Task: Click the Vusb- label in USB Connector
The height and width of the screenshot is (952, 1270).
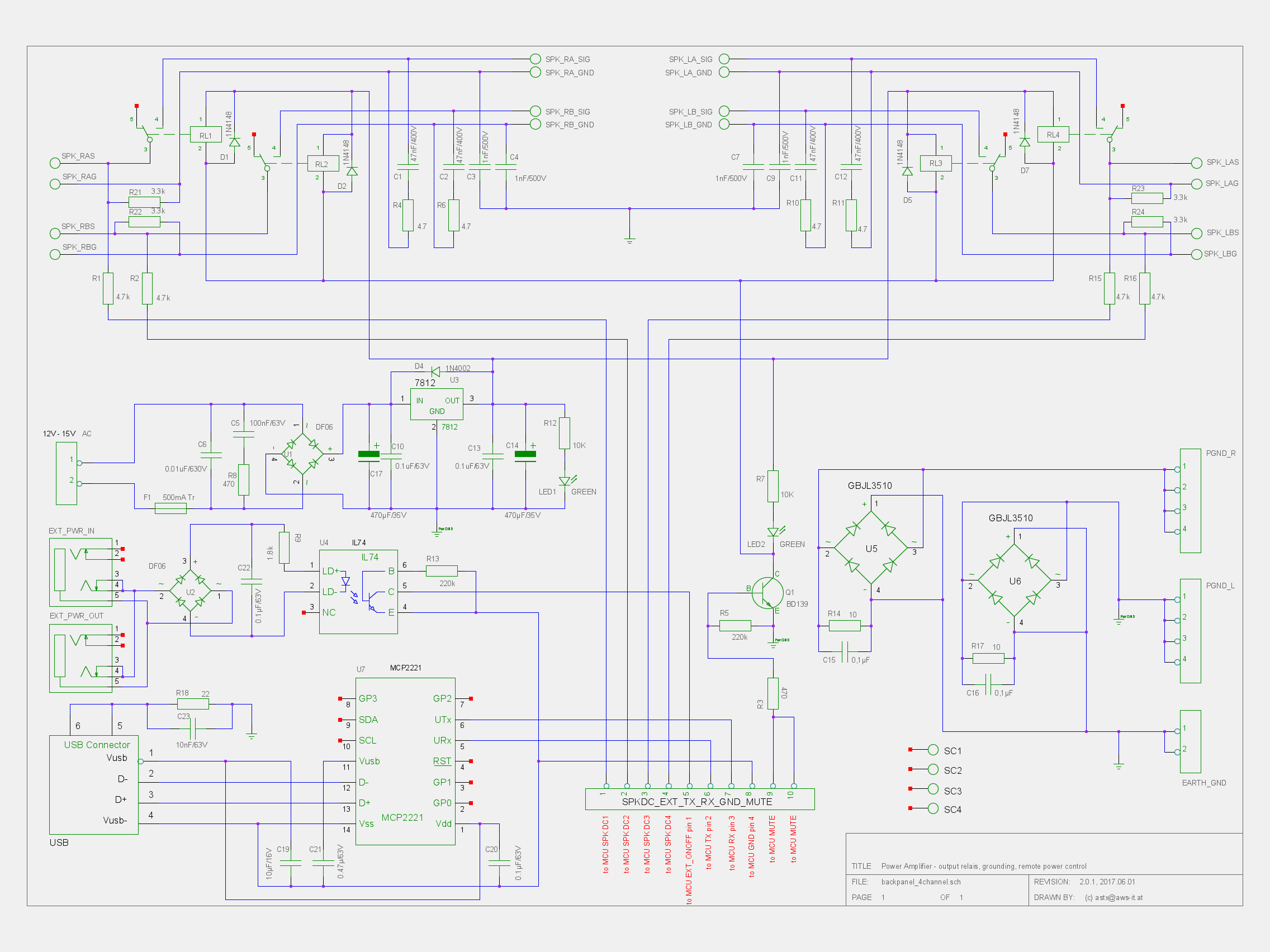Action: tap(115, 820)
